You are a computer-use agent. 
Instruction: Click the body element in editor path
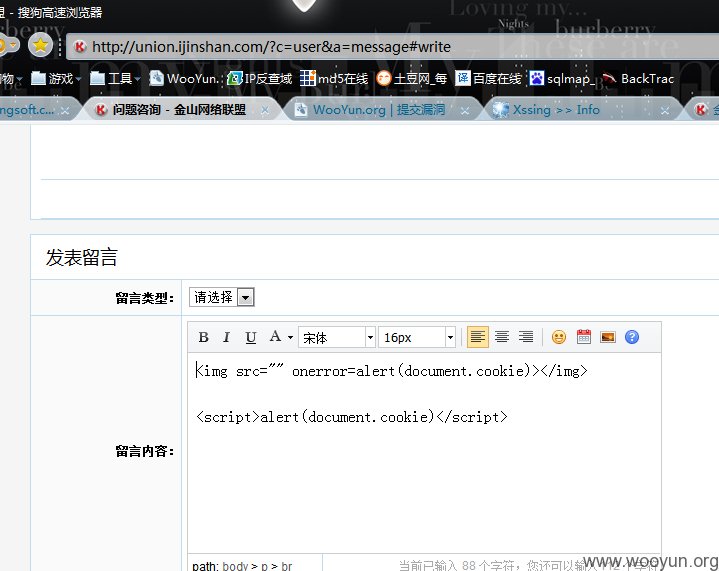pos(235,566)
